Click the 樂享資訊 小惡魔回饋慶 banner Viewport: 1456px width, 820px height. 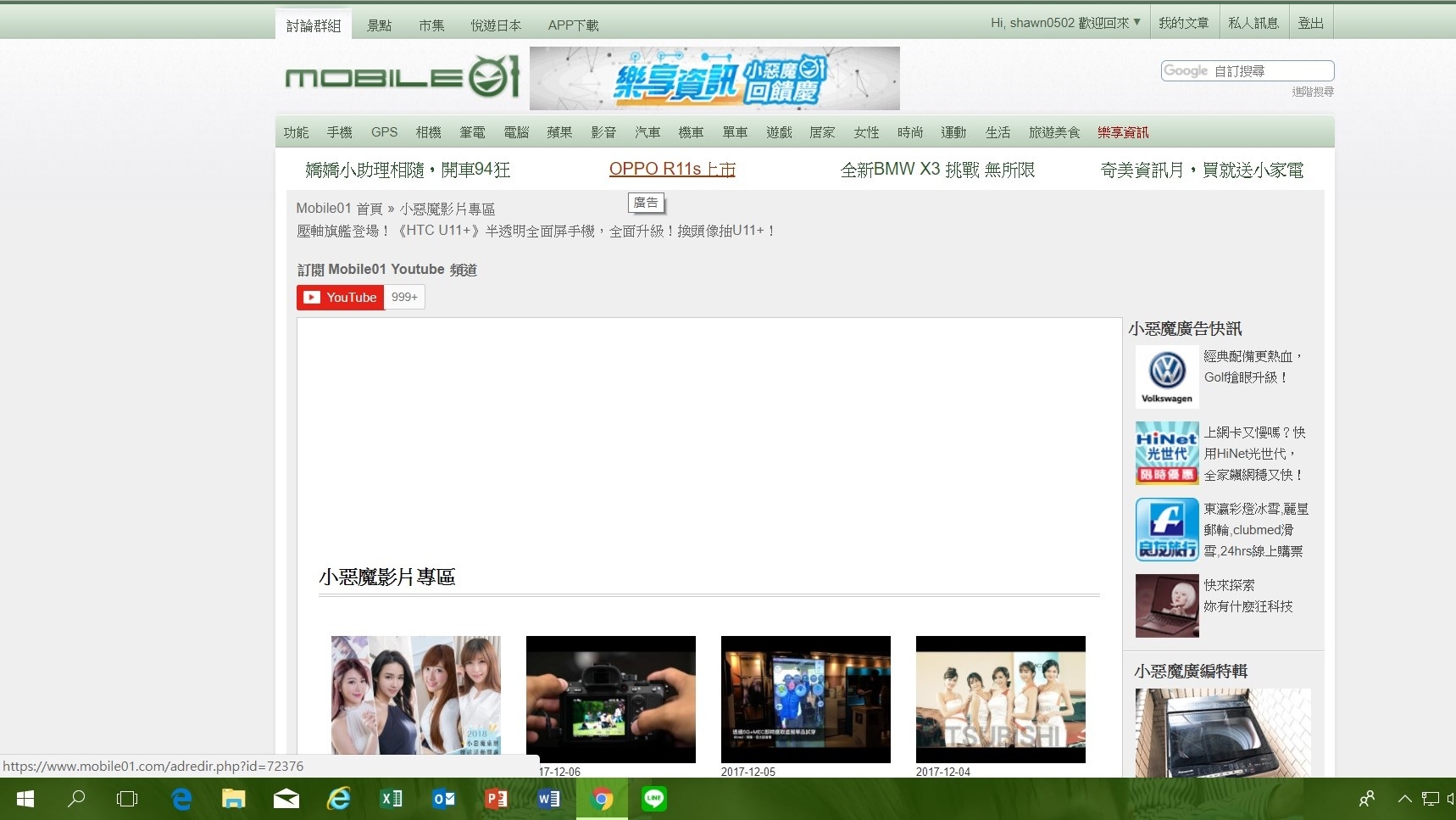pos(714,78)
